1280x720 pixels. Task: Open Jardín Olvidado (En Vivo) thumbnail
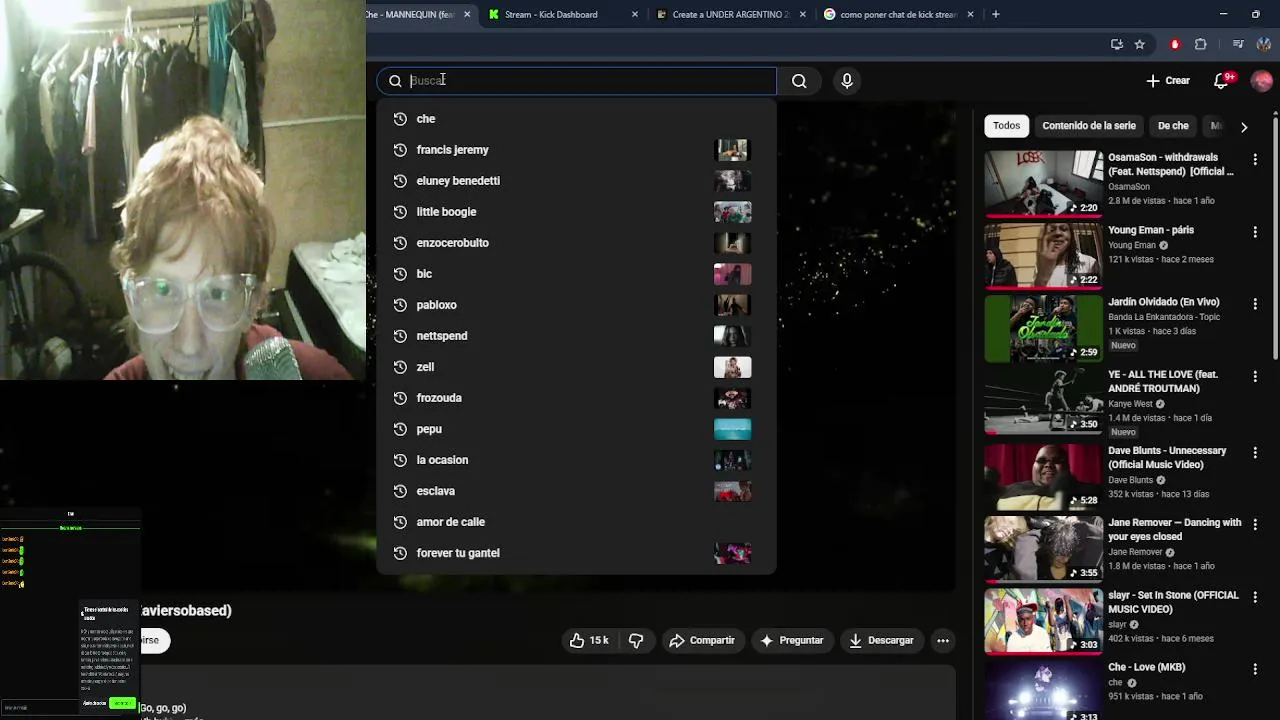click(1043, 328)
